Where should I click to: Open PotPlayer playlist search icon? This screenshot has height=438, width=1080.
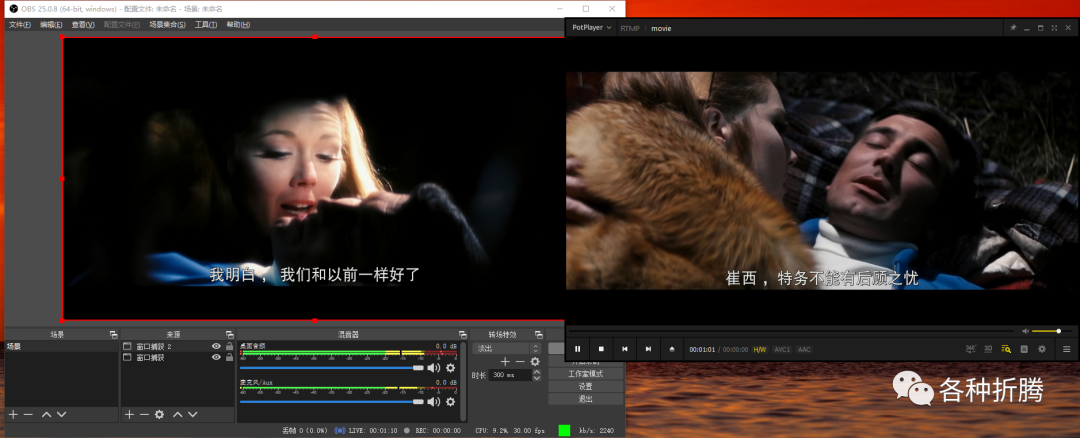1006,349
